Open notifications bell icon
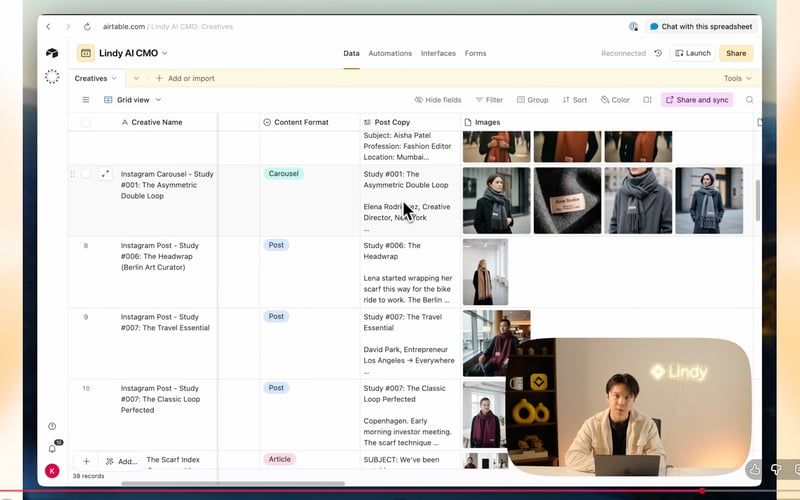Image resolution: width=800 pixels, height=500 pixels. [52, 448]
